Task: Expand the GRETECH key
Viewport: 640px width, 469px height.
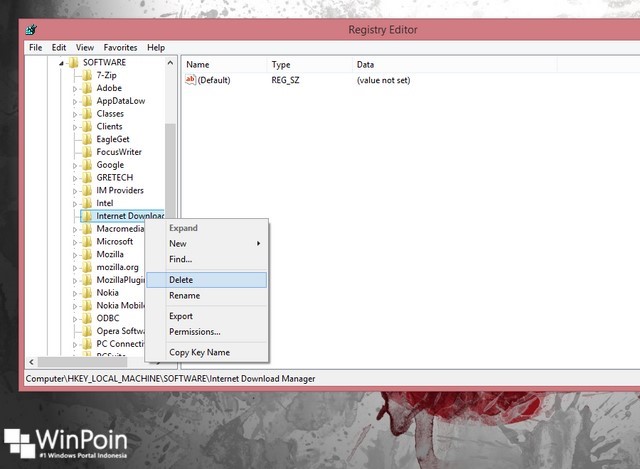Action: [x=75, y=178]
